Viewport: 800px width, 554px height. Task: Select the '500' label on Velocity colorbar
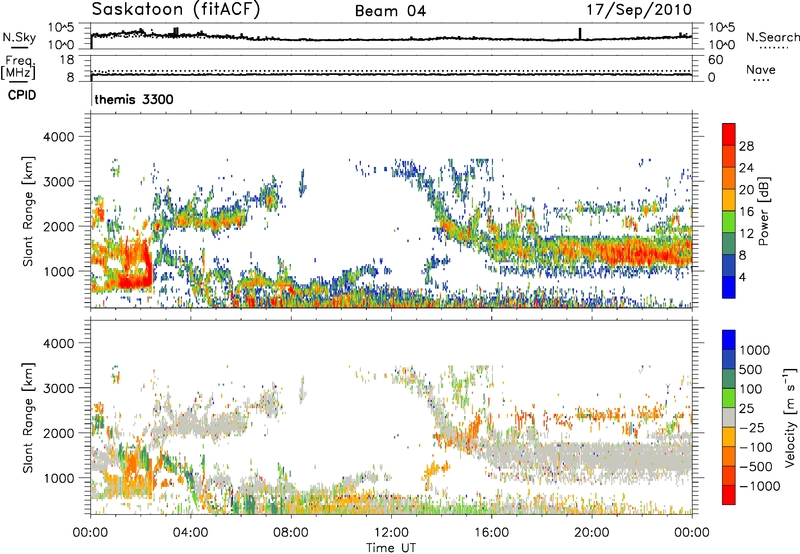click(751, 370)
